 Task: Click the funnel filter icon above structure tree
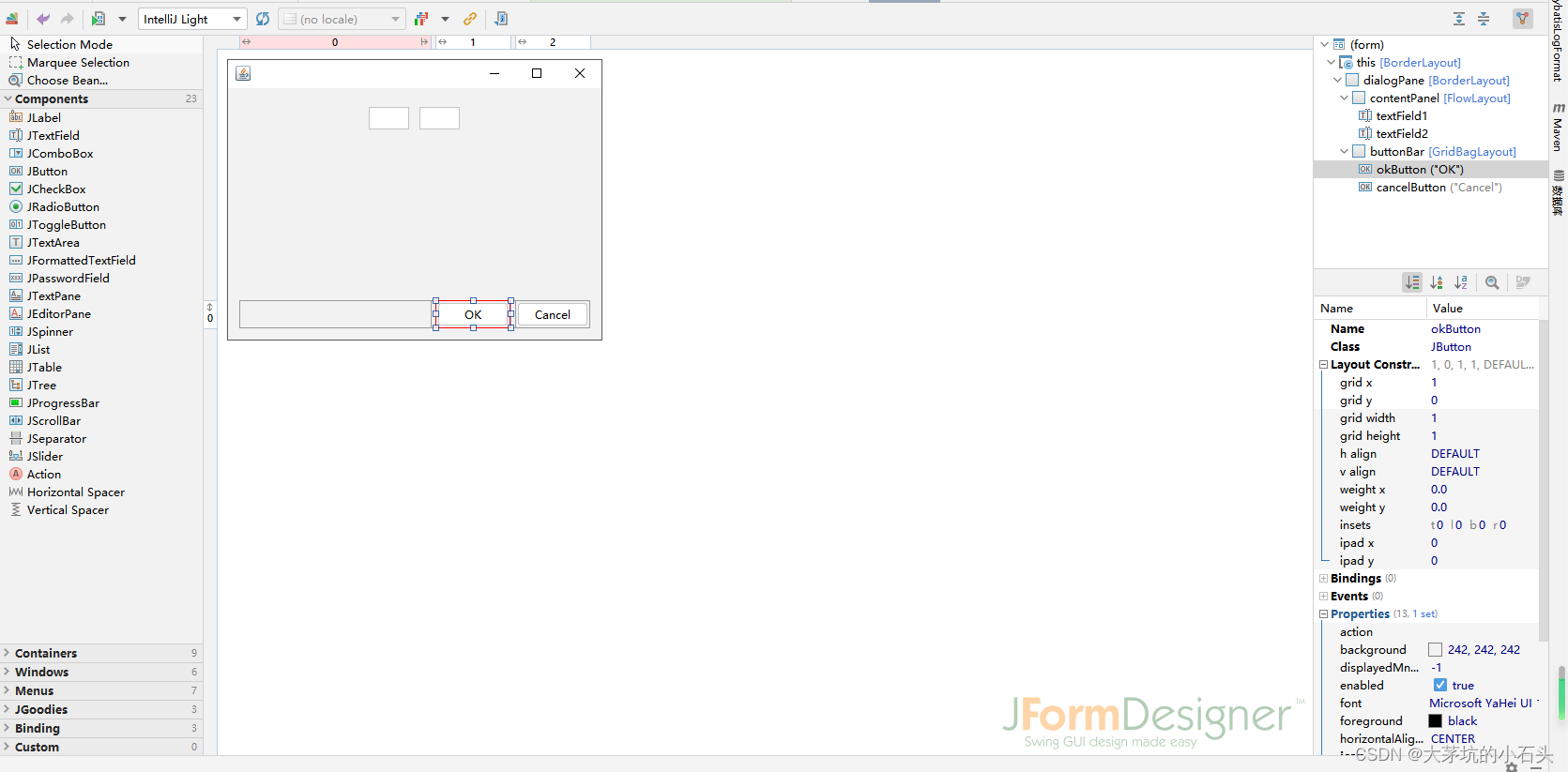coord(1523,18)
